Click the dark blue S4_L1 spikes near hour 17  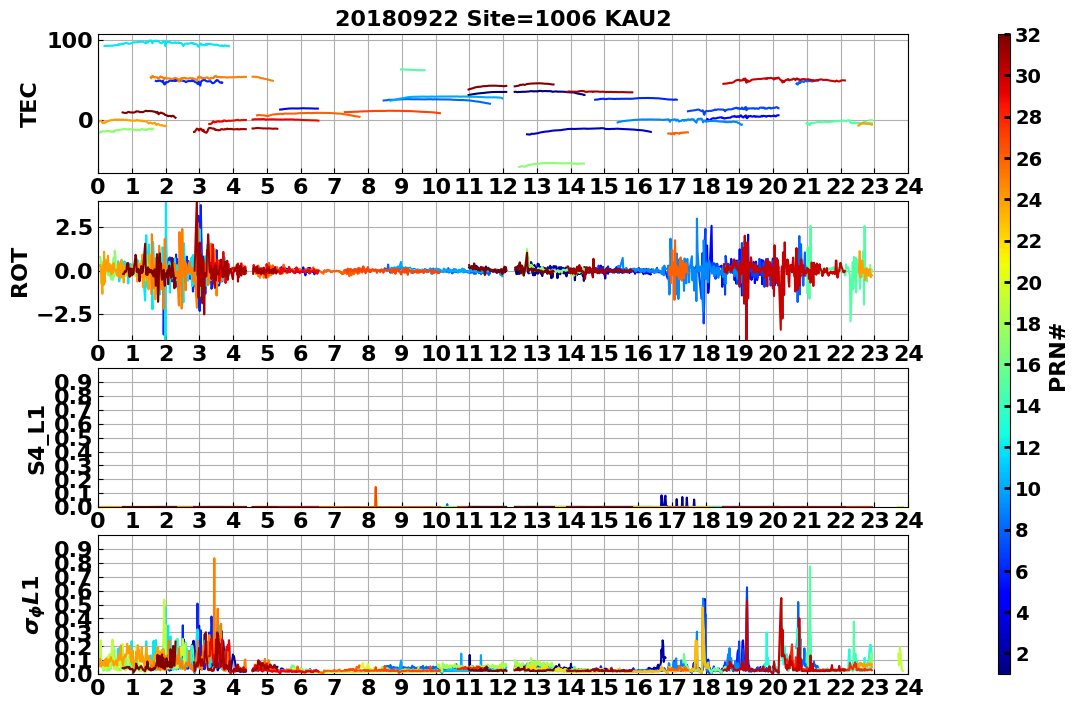(677, 501)
